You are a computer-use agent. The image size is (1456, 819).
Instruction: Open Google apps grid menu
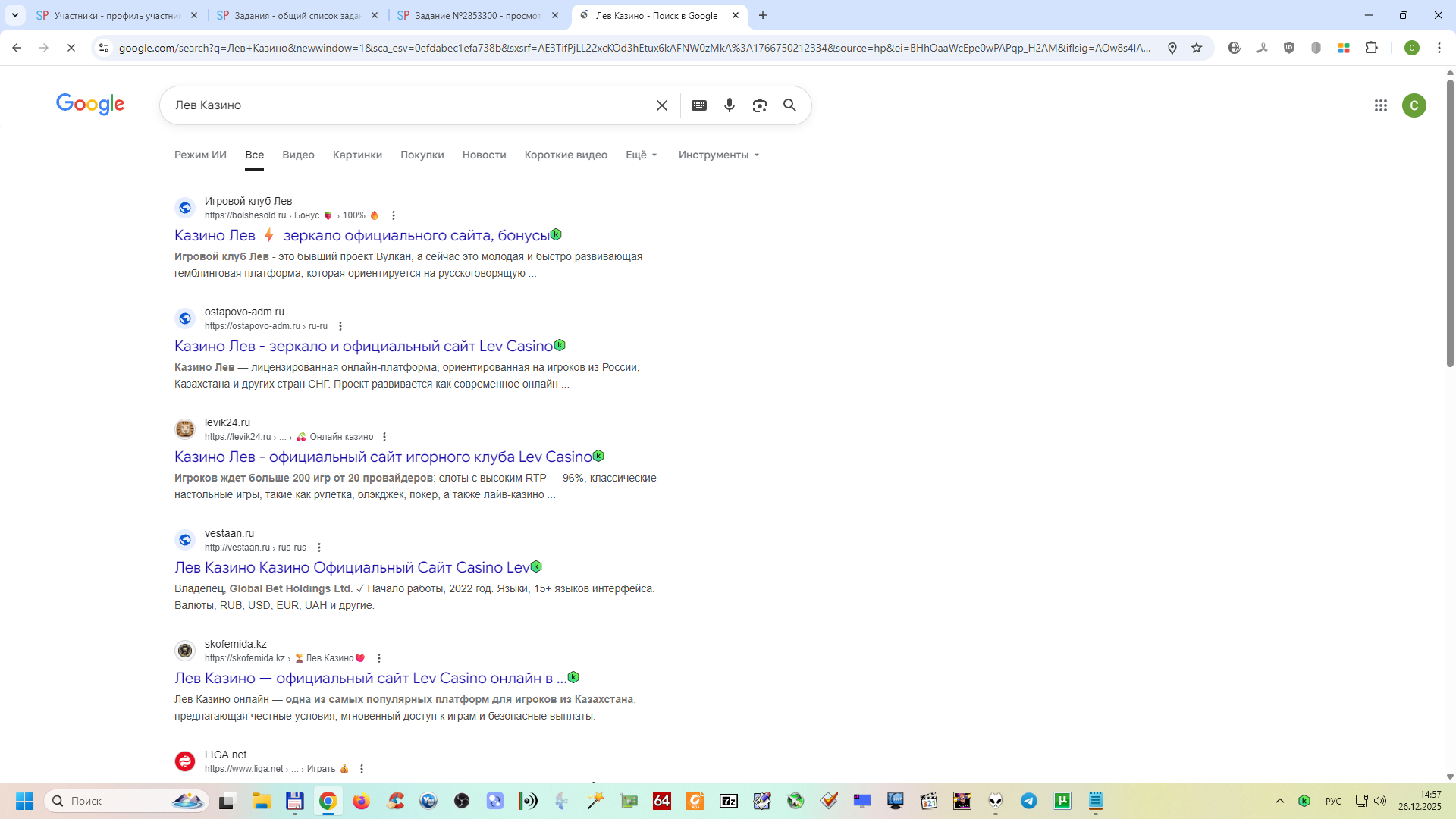point(1380,105)
